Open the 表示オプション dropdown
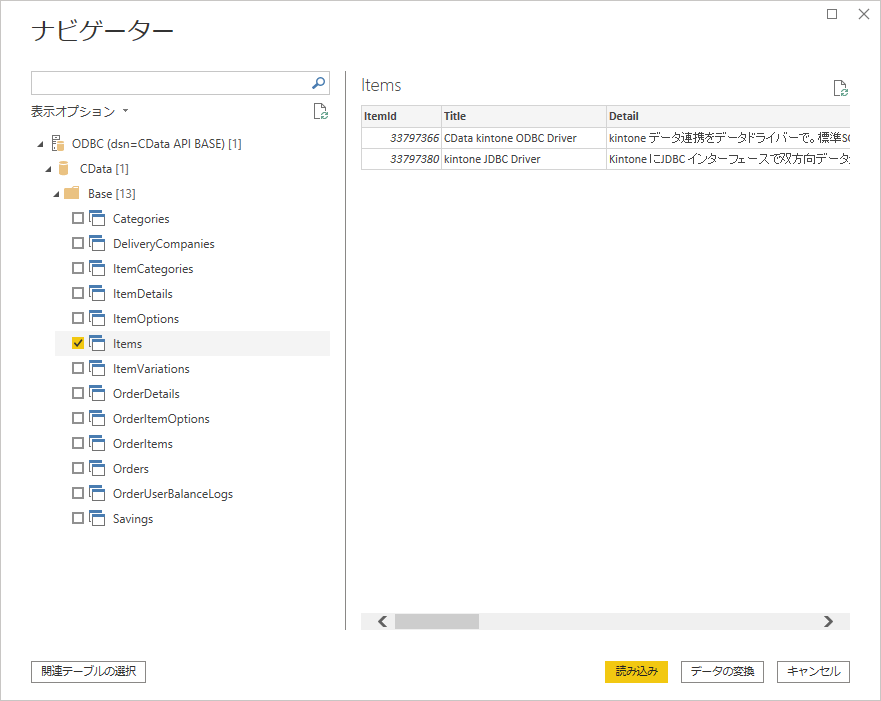Screen dimensions: 881x701 coord(79,111)
